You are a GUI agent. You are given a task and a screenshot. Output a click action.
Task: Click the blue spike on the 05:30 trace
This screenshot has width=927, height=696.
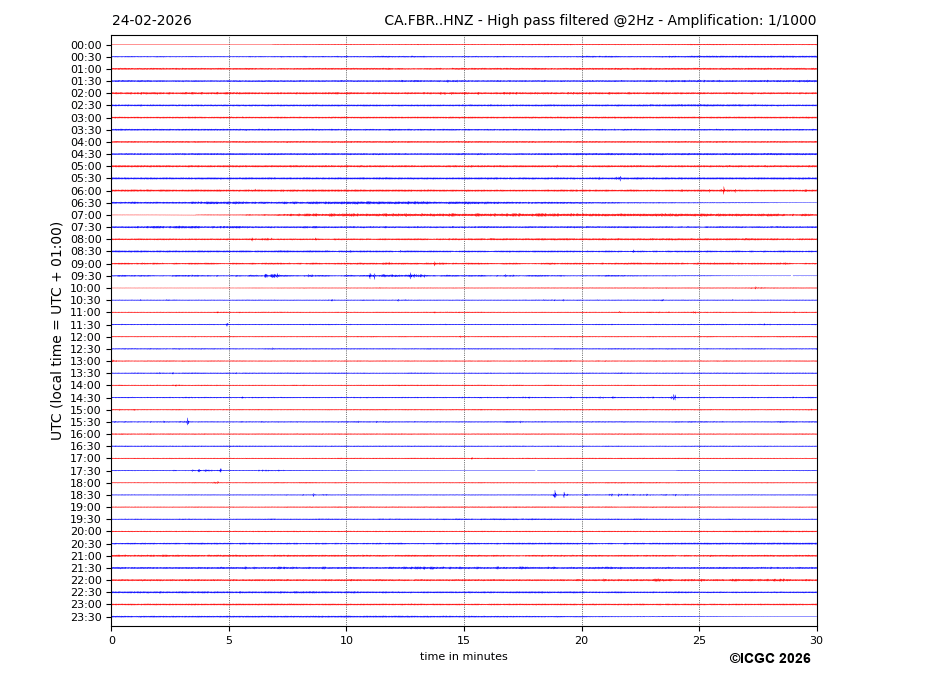point(619,178)
